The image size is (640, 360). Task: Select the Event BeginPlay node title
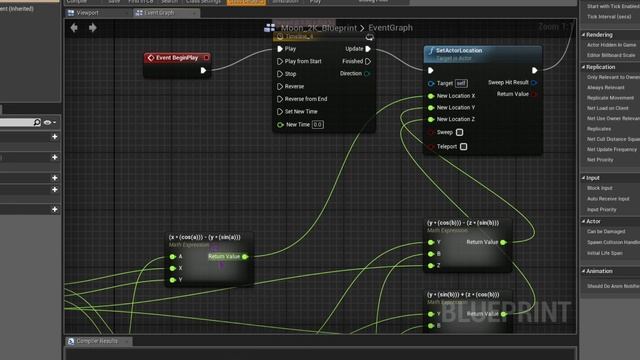pyautogui.click(x=177, y=58)
